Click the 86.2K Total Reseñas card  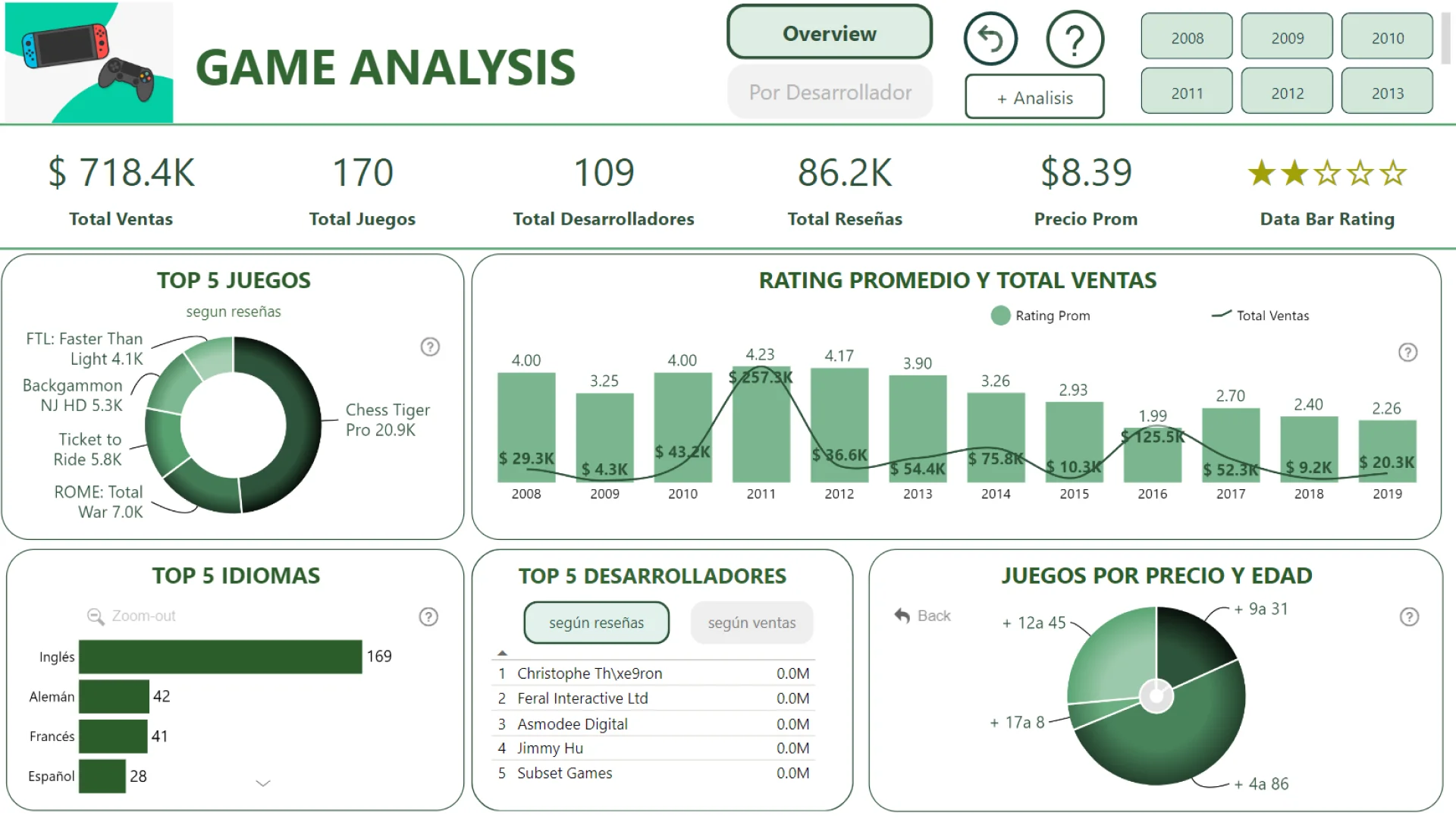click(x=845, y=190)
